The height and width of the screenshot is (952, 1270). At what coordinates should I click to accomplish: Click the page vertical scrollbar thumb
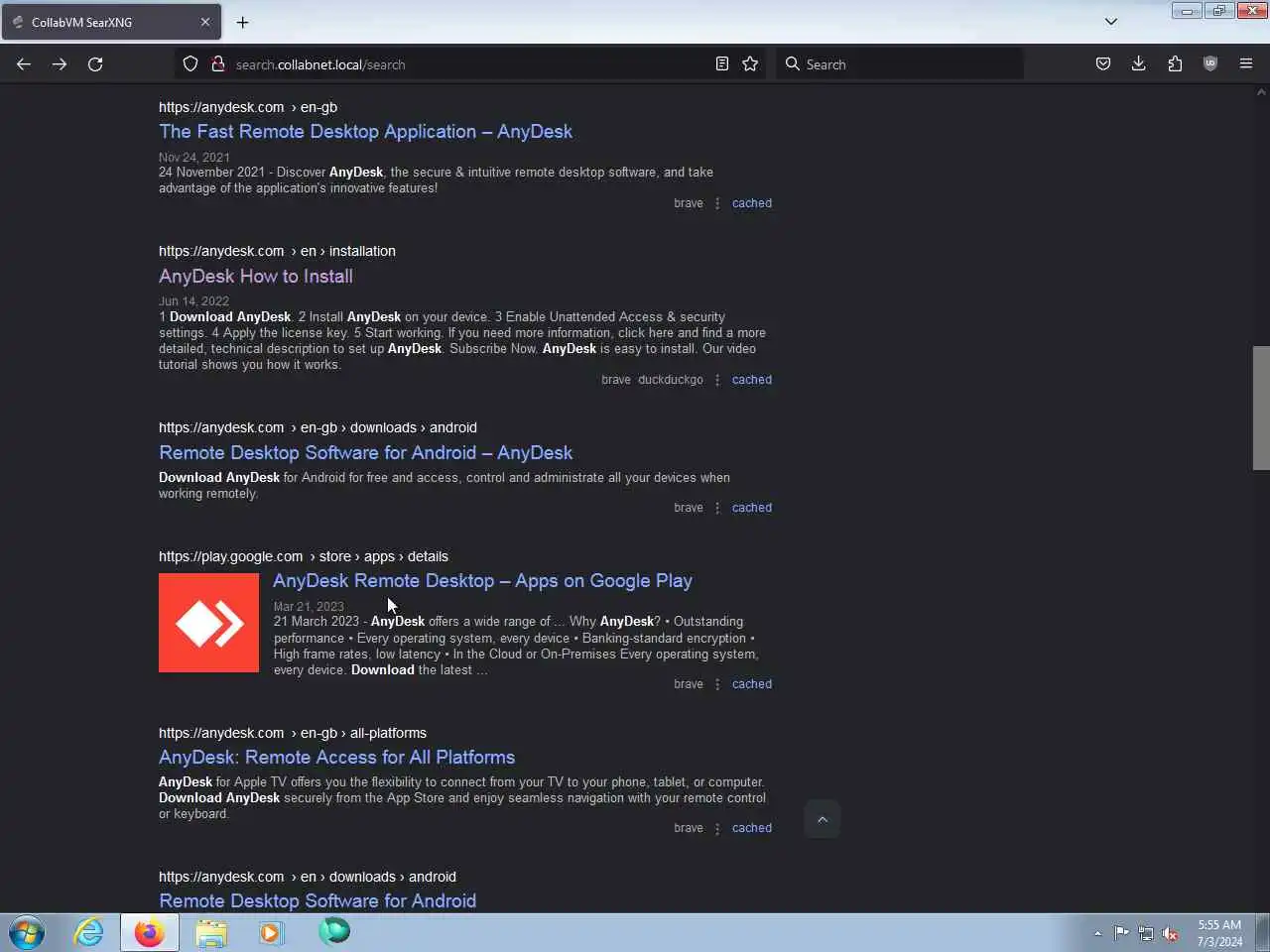pyautogui.click(x=1261, y=408)
